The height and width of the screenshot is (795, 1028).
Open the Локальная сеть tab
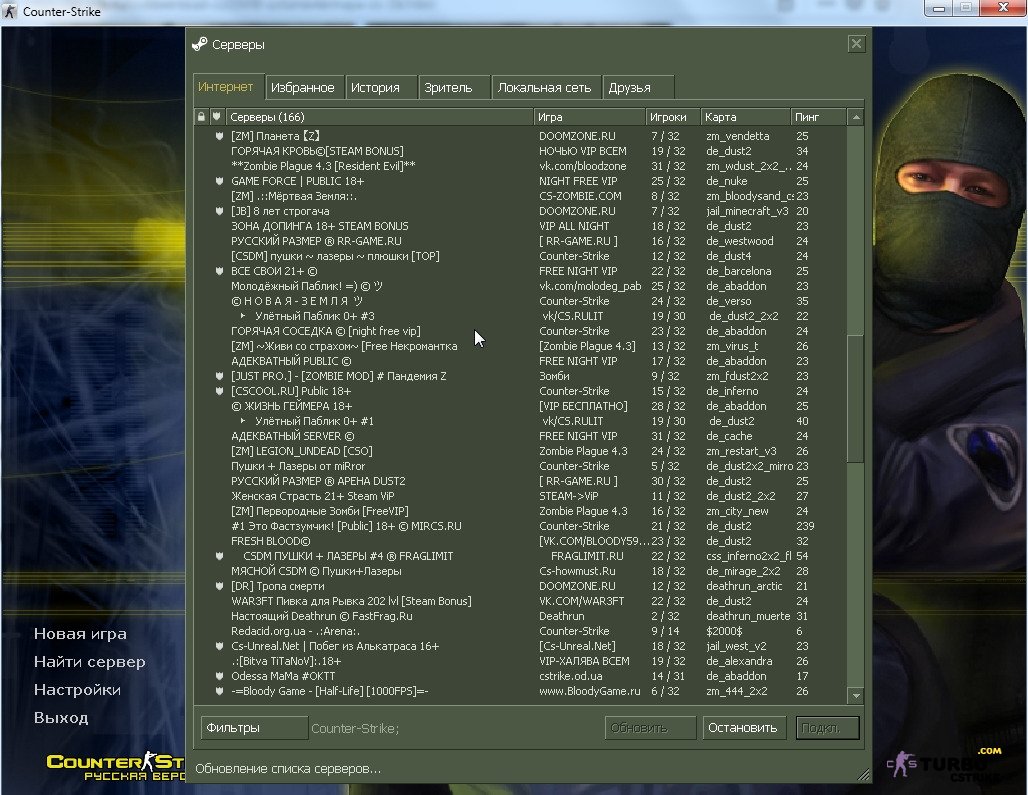(x=545, y=87)
